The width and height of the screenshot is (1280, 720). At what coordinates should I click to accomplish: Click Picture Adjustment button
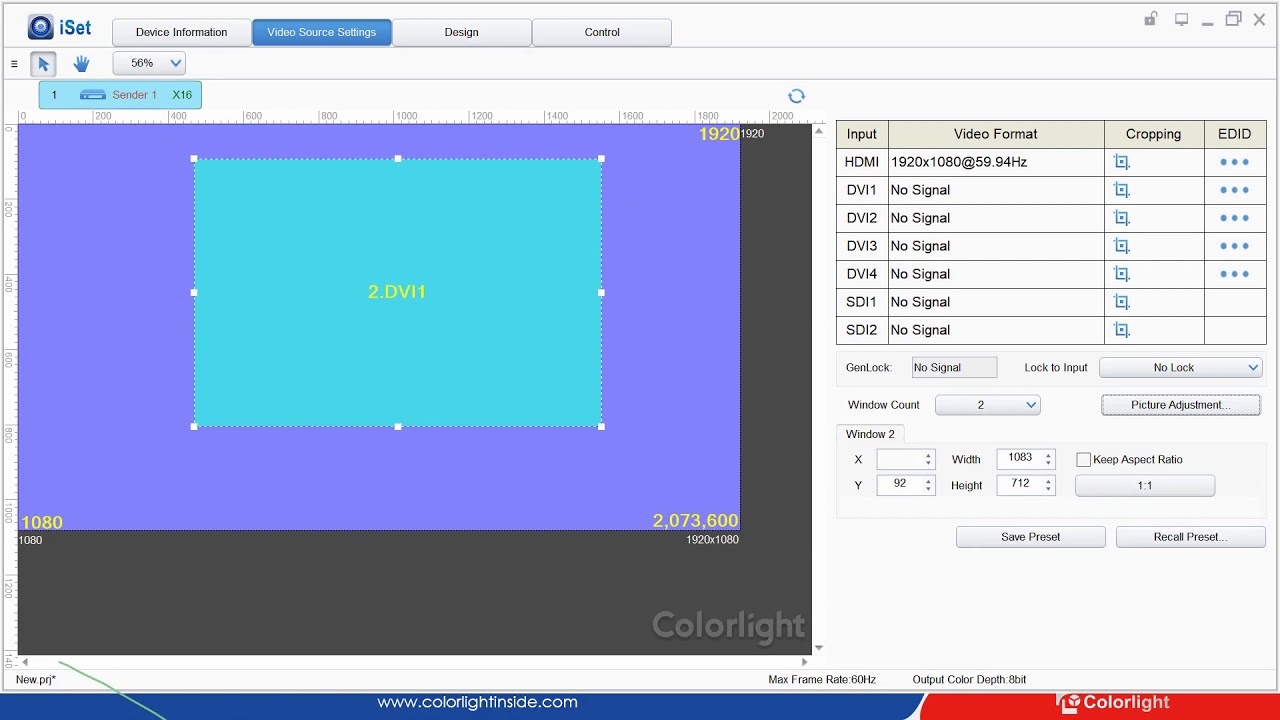pos(1181,405)
